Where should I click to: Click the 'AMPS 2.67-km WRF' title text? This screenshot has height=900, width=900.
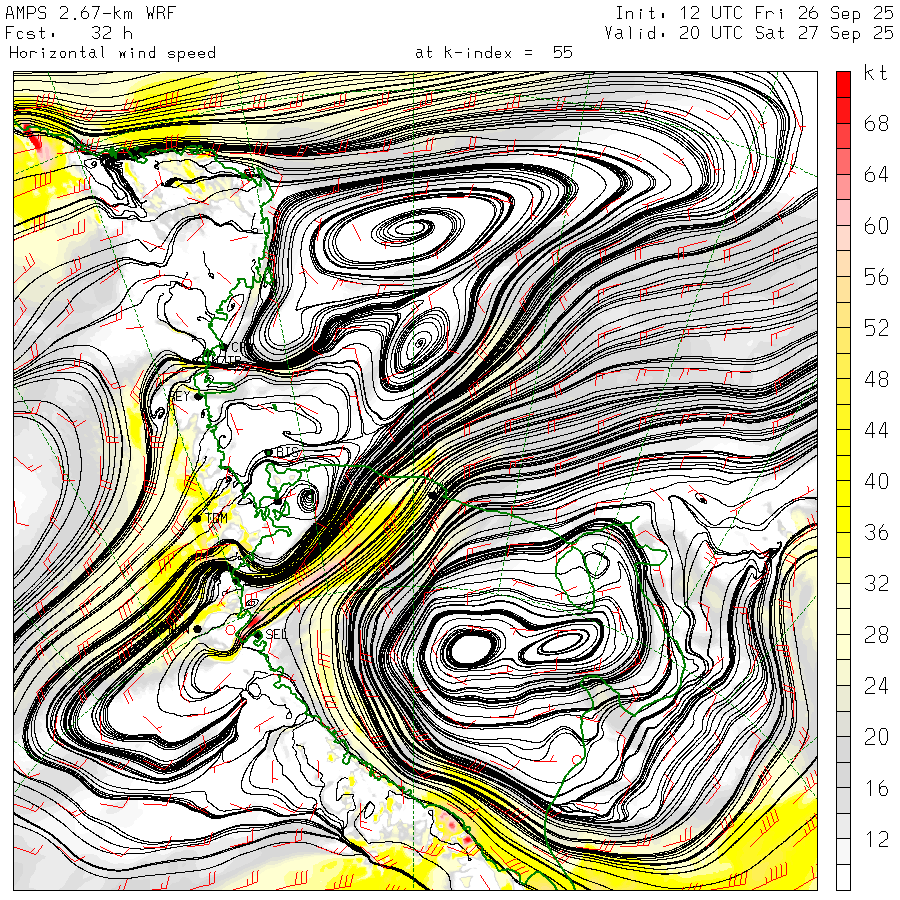tap(74, 13)
